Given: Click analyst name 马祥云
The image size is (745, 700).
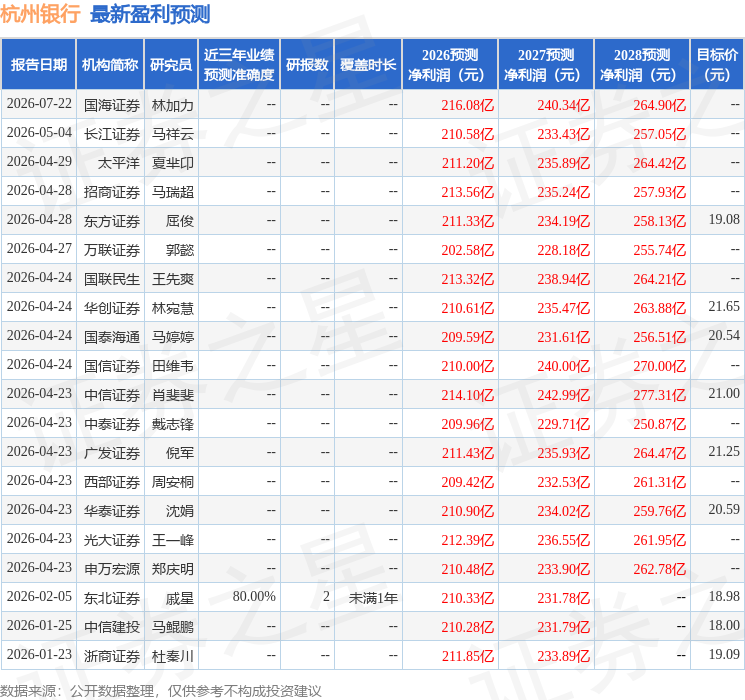Looking at the screenshot, I should 172,134.
